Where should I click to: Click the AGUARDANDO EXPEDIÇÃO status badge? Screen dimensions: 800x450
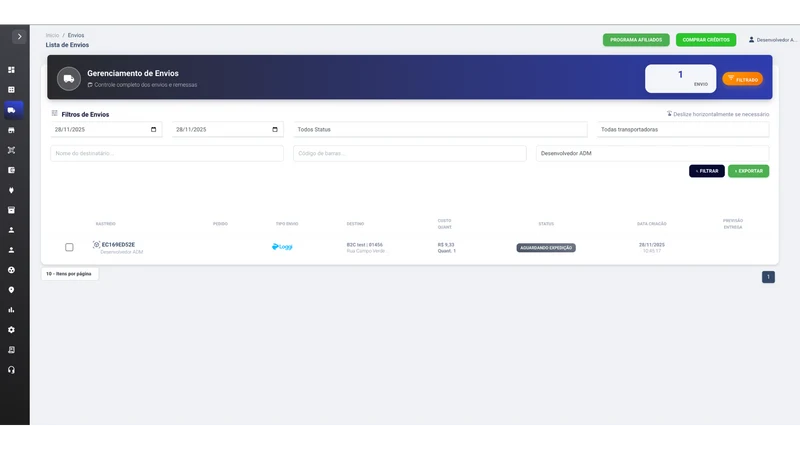[x=546, y=248]
